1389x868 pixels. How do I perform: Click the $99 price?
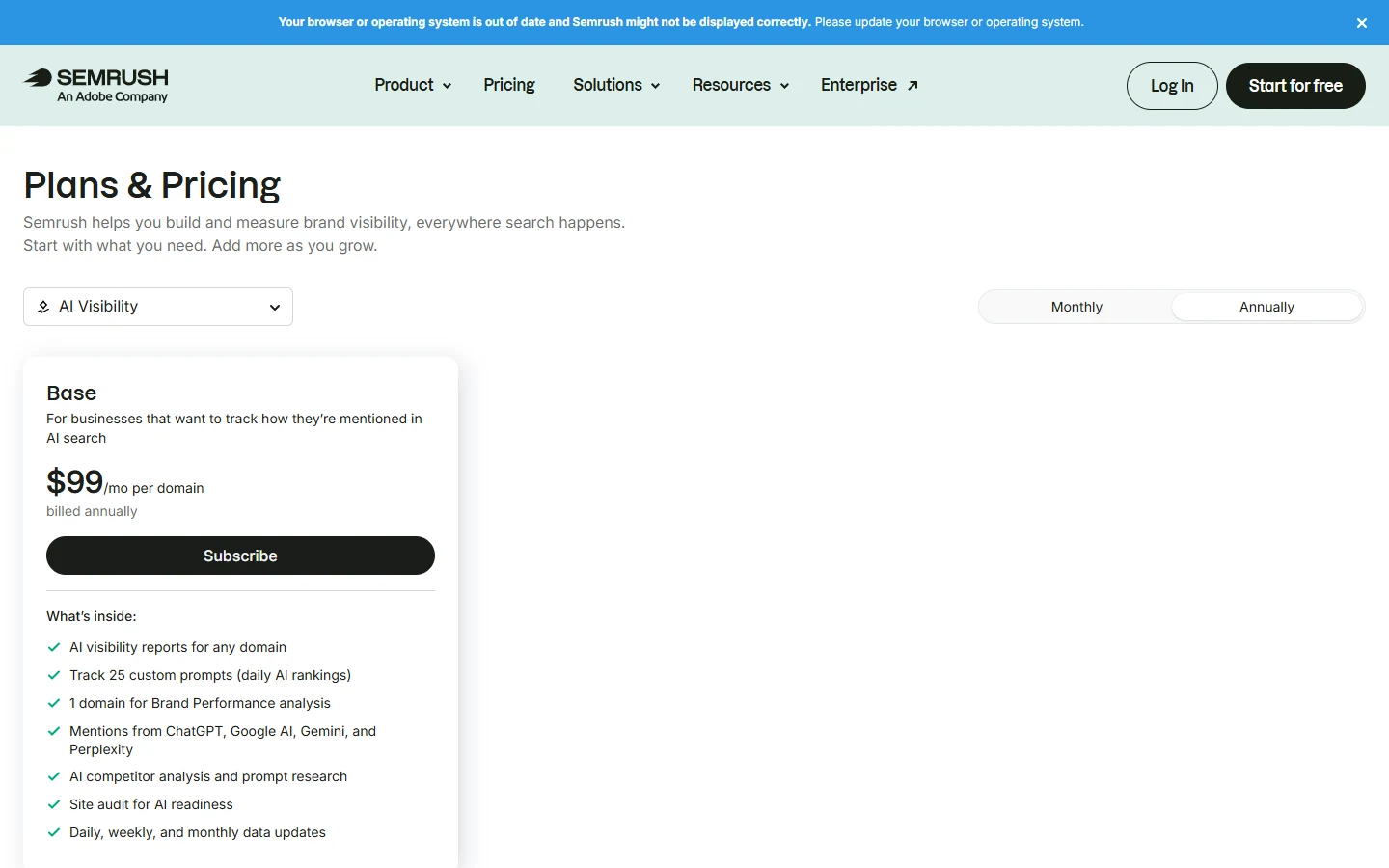click(x=74, y=481)
